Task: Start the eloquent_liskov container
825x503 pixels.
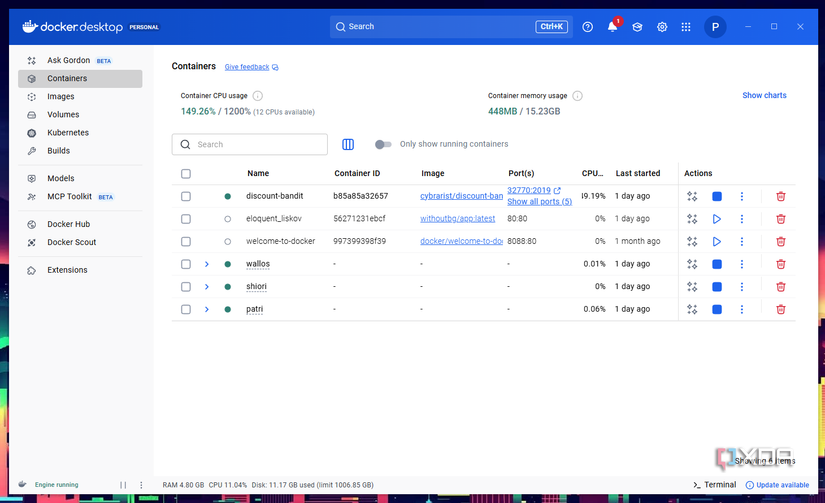Action: tap(717, 219)
